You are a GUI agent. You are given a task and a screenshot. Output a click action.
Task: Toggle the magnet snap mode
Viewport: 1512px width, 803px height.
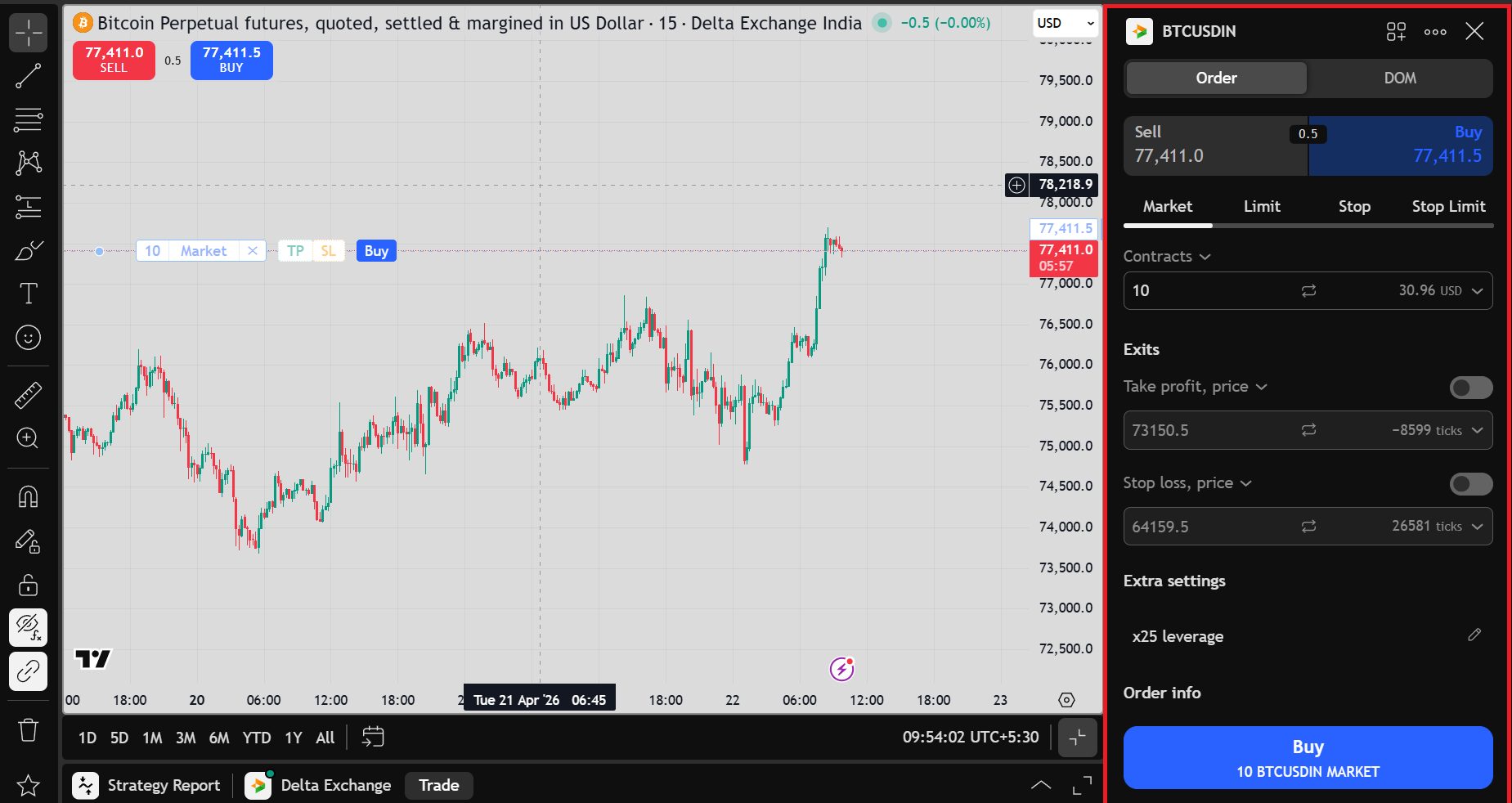tap(29, 496)
